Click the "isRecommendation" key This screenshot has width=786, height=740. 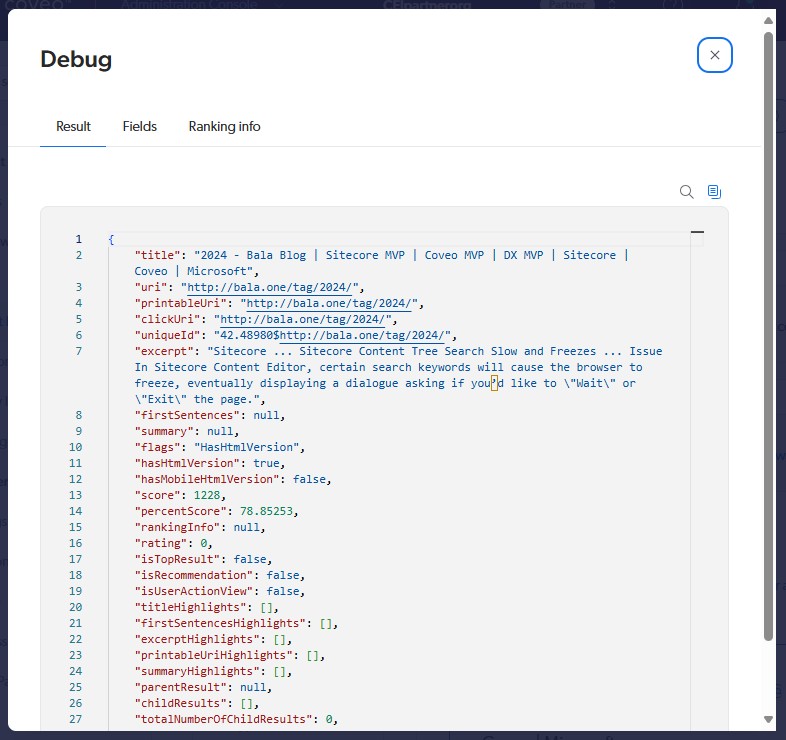click(x=193, y=575)
